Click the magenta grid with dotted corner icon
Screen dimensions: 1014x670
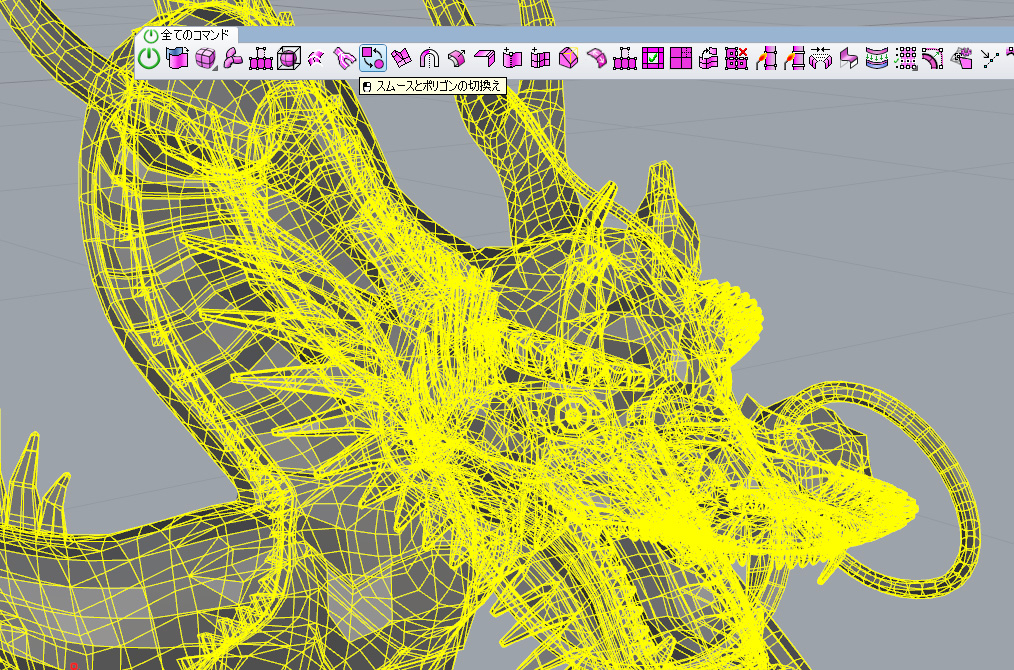pos(680,58)
